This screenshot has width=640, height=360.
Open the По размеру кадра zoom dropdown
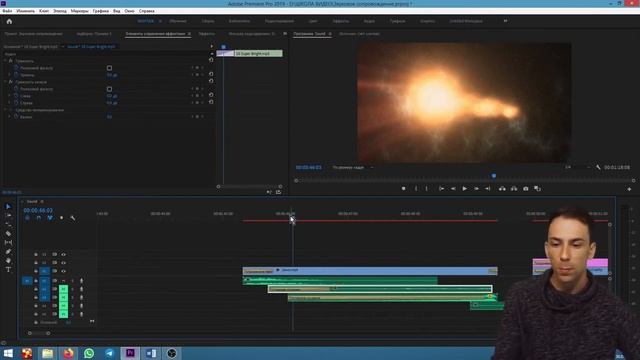coord(353,167)
